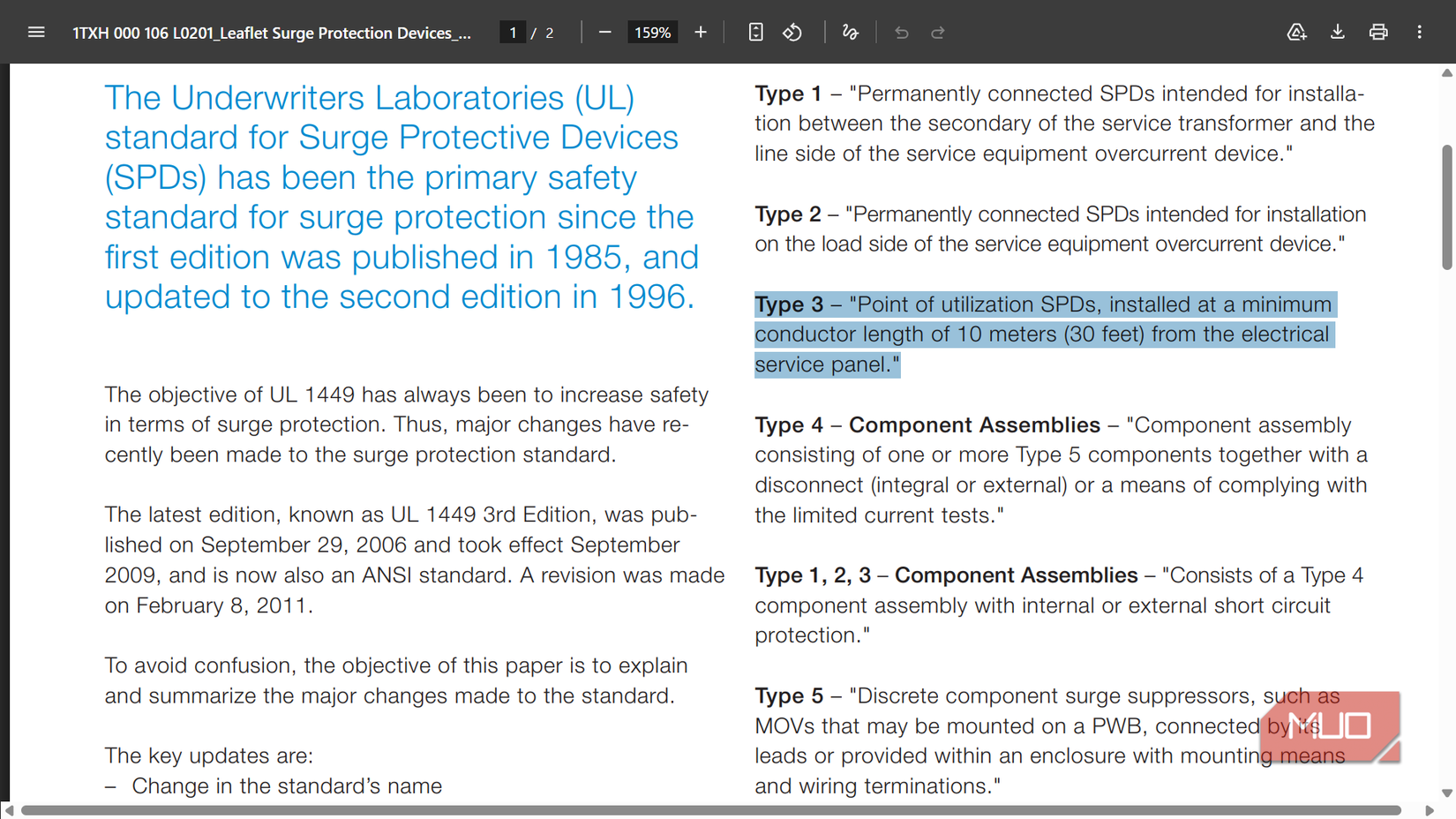This screenshot has height=819, width=1456.
Task: Click the horizontal scrollbar thumb
Action: [711, 810]
